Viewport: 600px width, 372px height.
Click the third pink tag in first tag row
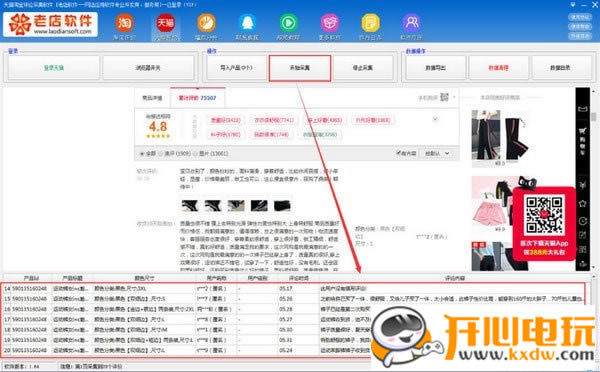click(324, 120)
